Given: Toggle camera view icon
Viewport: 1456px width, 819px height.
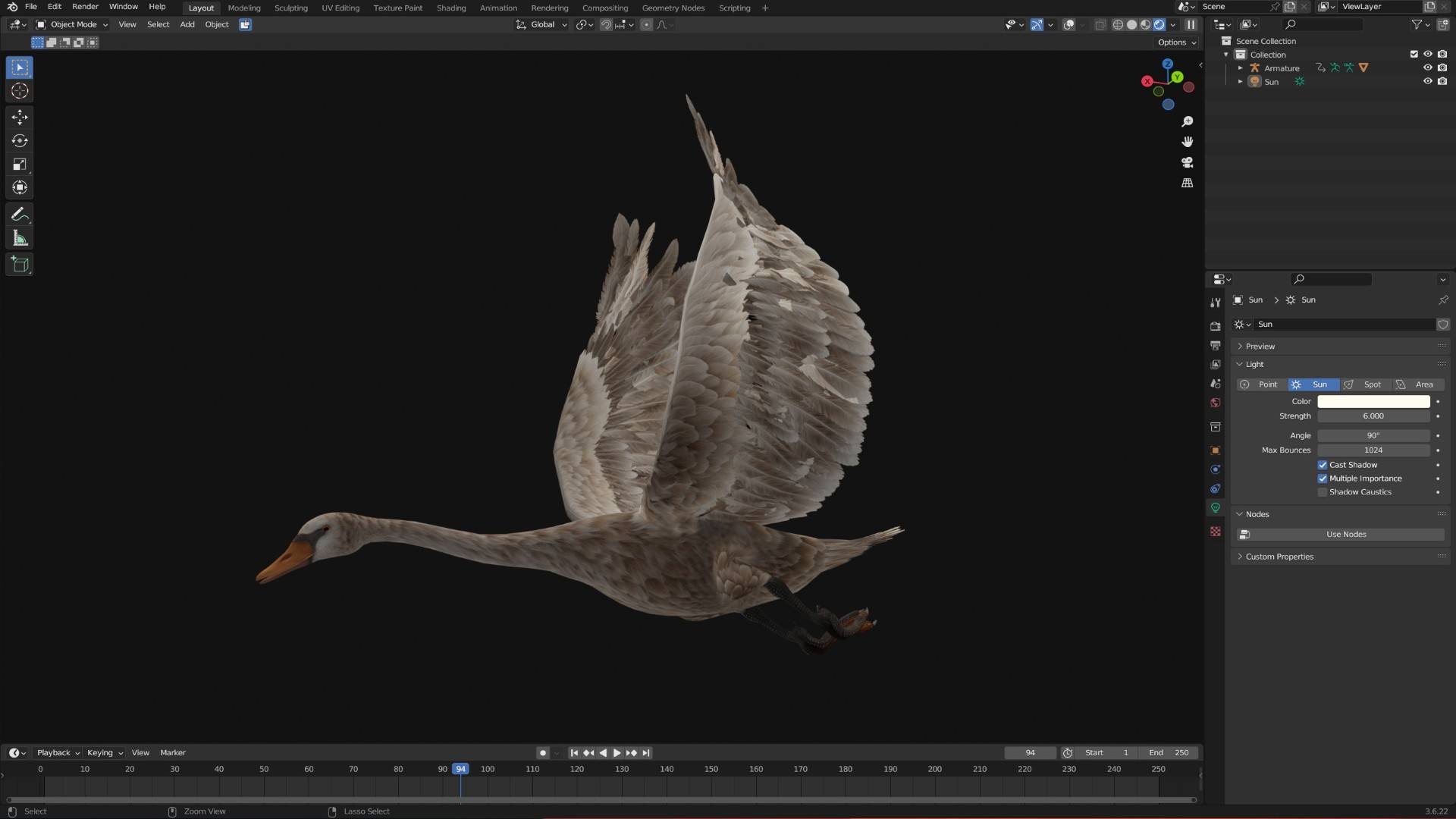Looking at the screenshot, I should (x=1188, y=162).
